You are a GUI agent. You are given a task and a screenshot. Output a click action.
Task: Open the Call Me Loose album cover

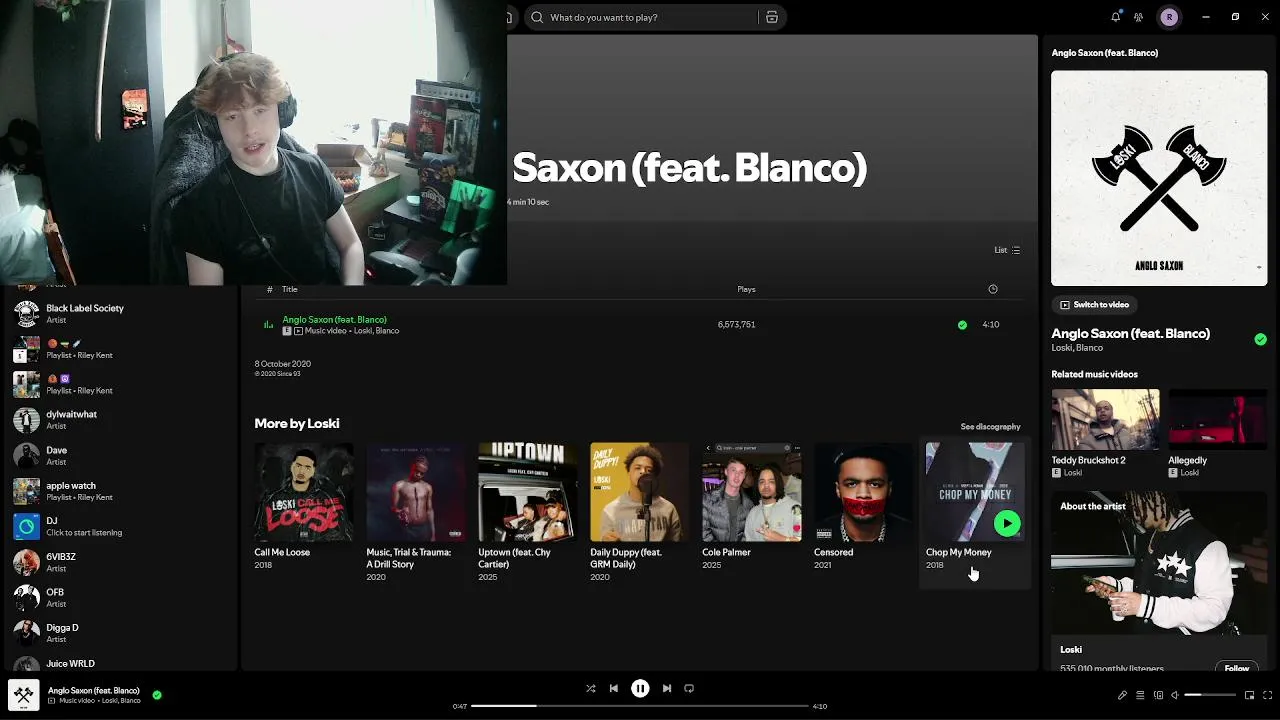[x=303, y=491]
